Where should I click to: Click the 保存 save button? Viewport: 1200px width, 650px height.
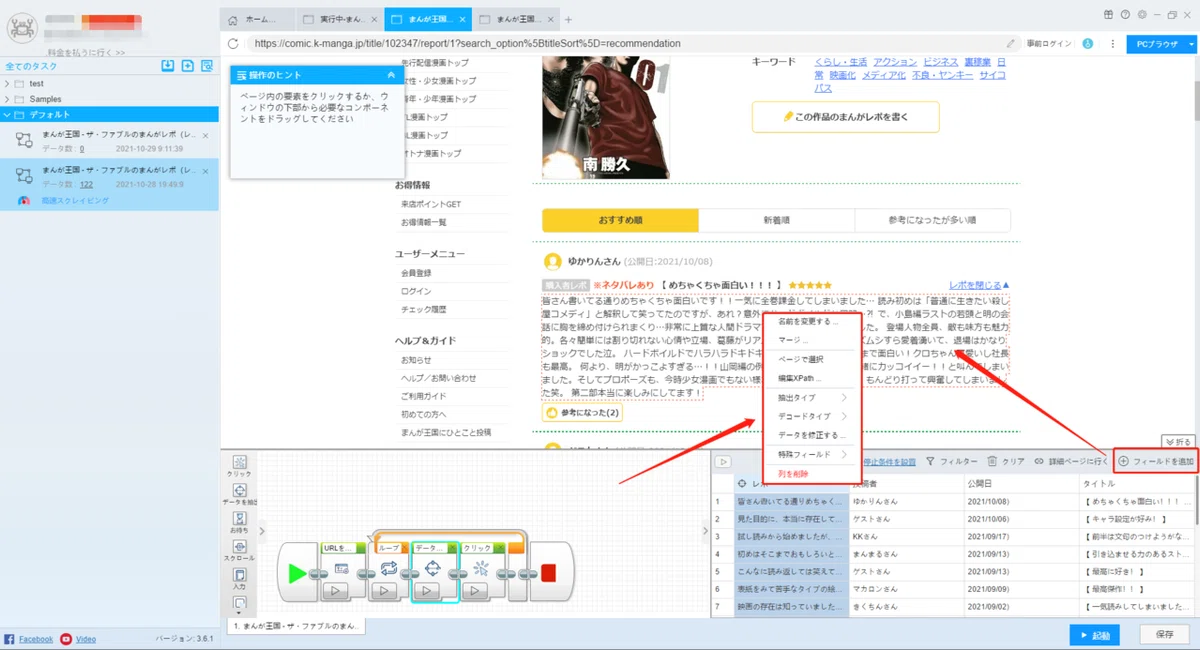[1164, 635]
